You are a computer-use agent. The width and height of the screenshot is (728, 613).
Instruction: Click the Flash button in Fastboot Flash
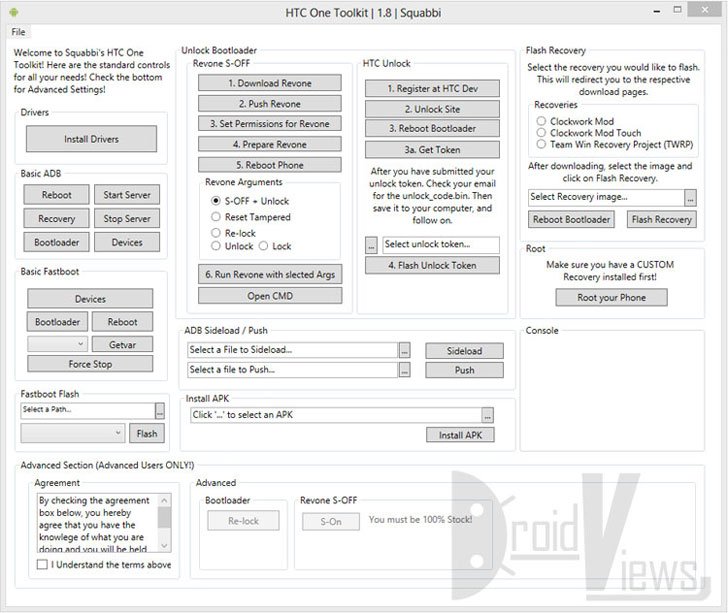coord(147,433)
